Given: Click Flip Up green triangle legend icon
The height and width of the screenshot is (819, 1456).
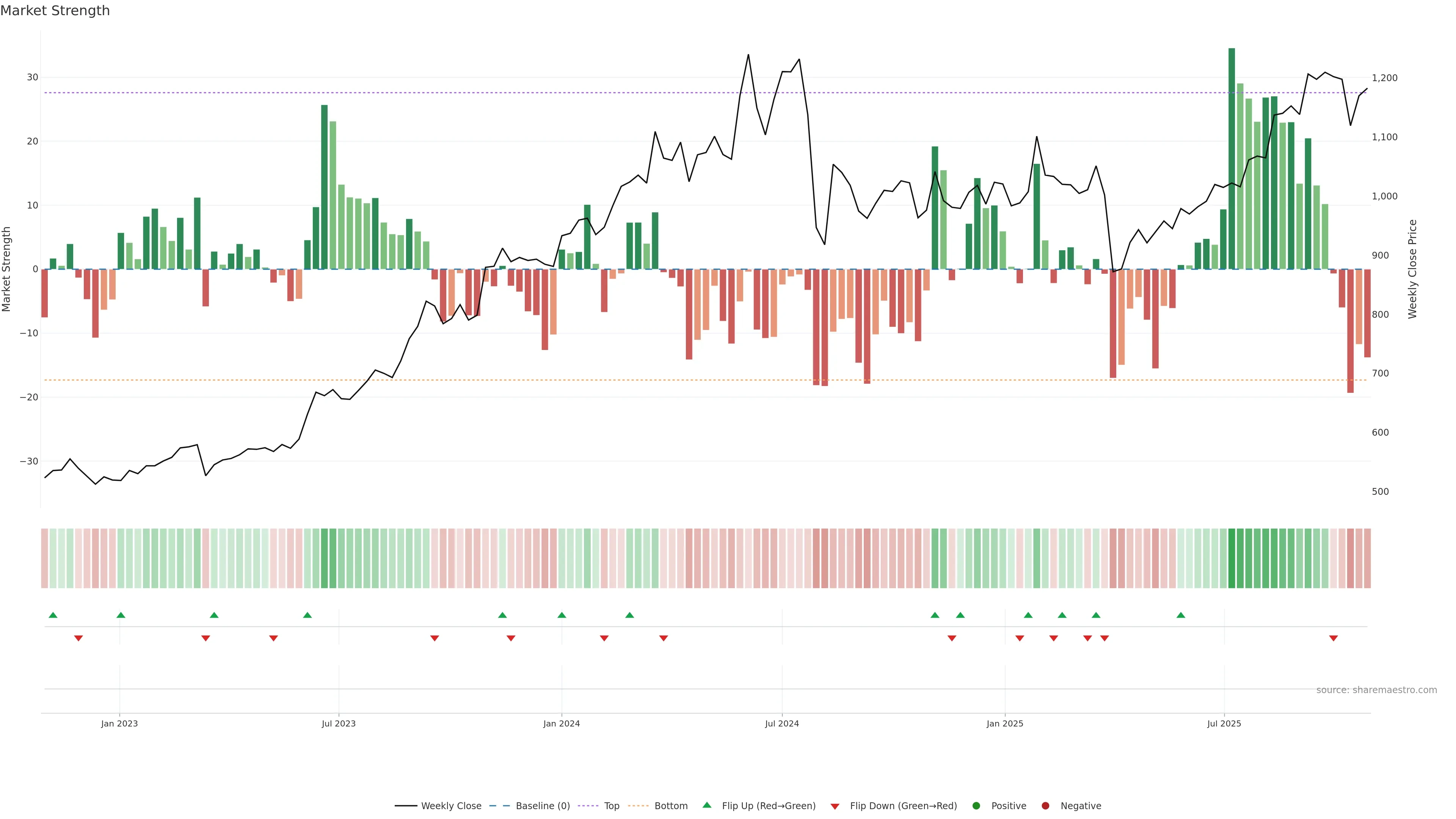Looking at the screenshot, I should click(706, 805).
